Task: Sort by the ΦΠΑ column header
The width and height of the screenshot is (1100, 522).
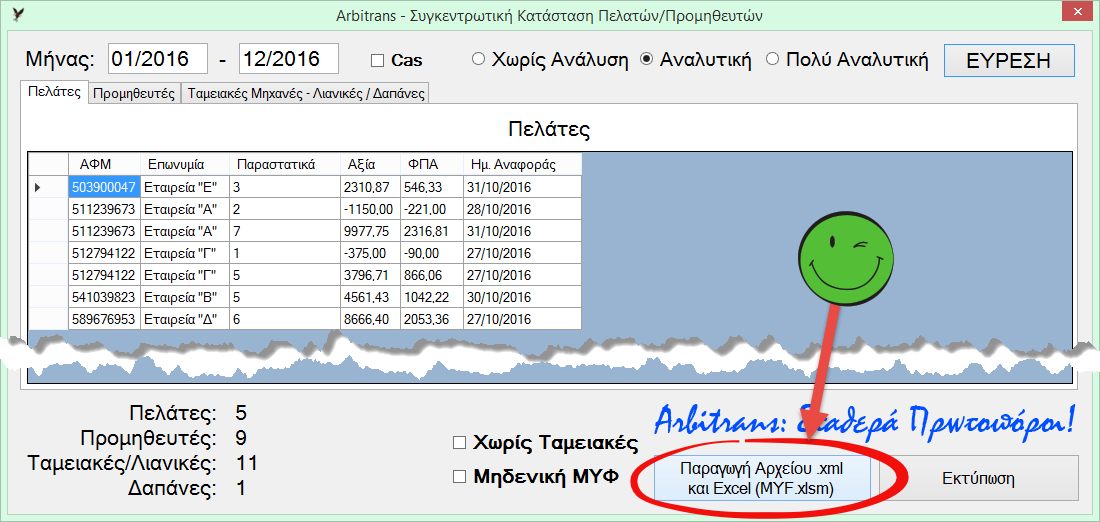Action: click(431, 165)
